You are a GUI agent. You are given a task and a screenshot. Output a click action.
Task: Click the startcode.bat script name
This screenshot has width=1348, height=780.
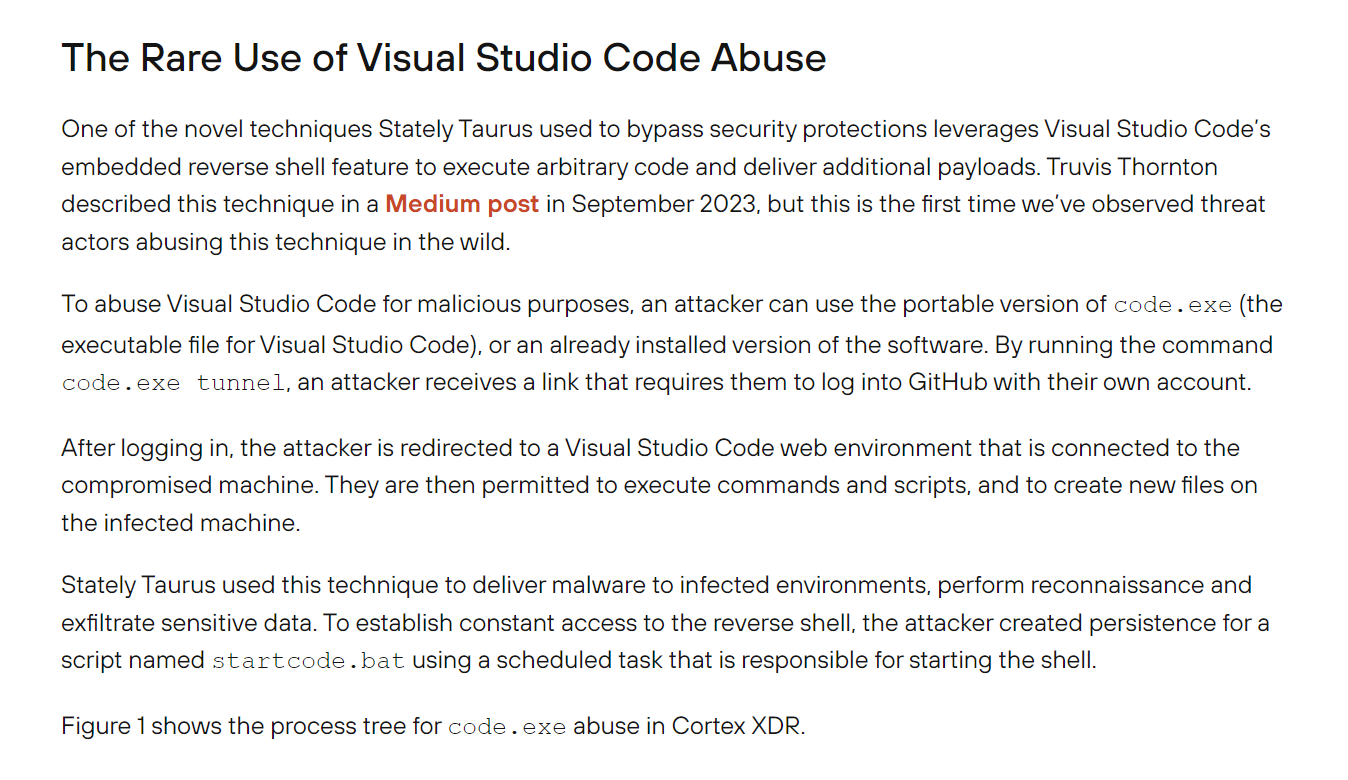[x=308, y=661]
